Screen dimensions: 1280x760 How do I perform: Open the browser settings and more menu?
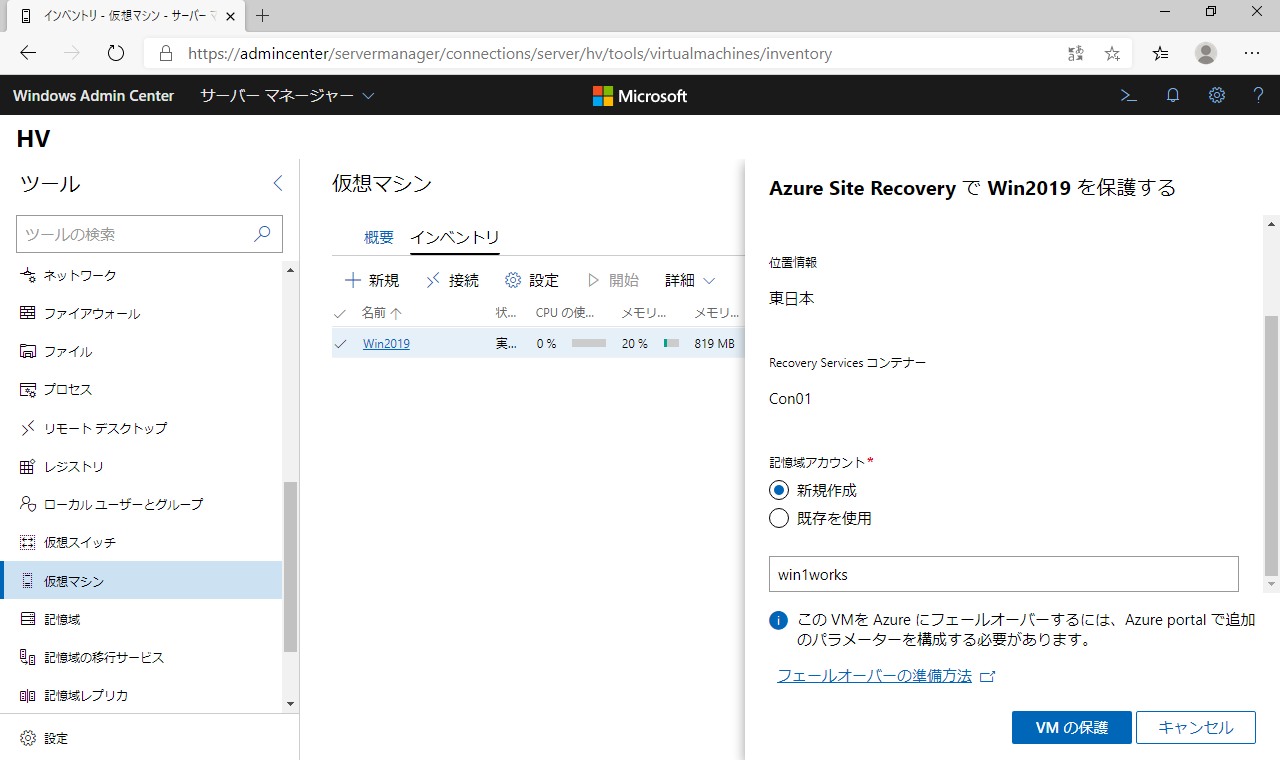coord(1252,54)
